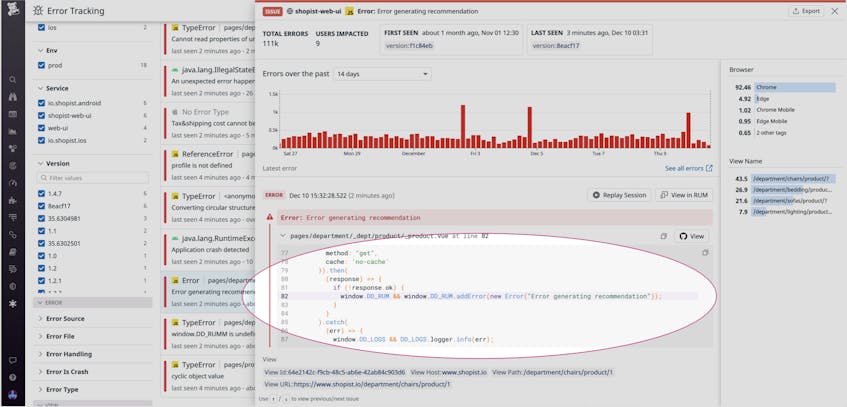The image size is (847, 407).
Task: Click the Datadog logo in the navigation
Action: pyautogui.click(x=12, y=9)
